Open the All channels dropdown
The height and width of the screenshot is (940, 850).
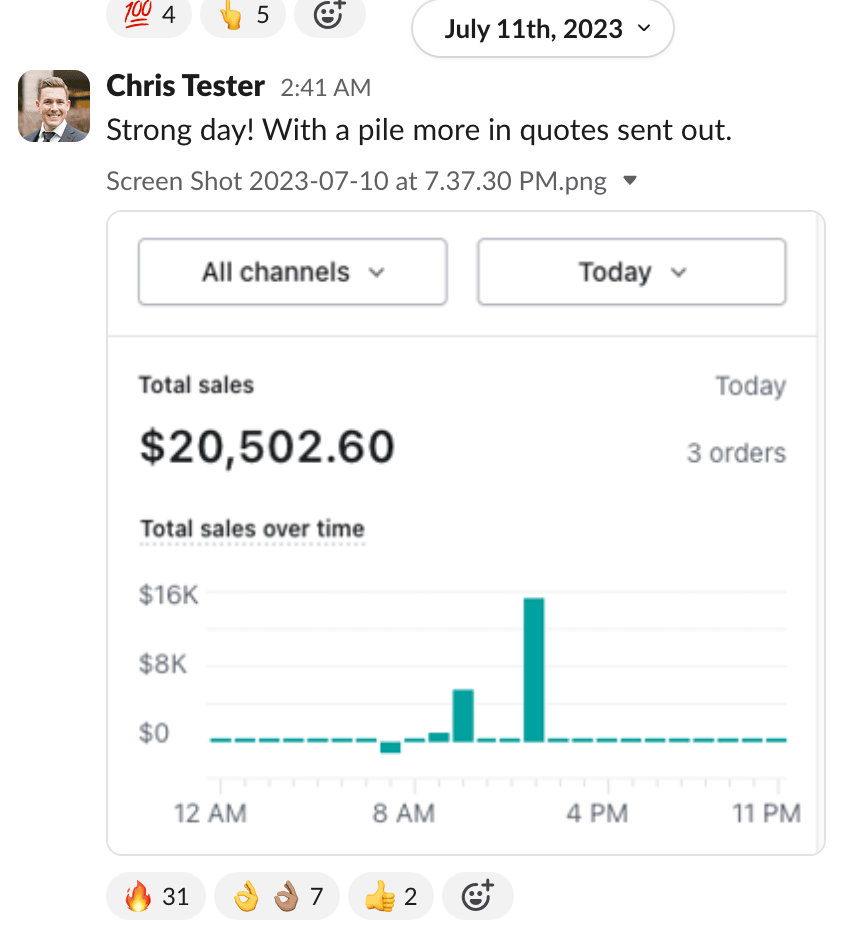(x=292, y=272)
